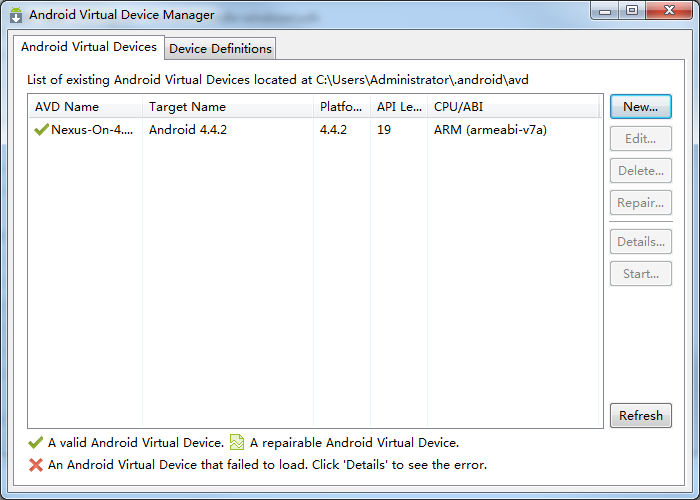The height and width of the screenshot is (500, 700).
Task: Sort by the Target Name column header
Action: (x=228, y=107)
